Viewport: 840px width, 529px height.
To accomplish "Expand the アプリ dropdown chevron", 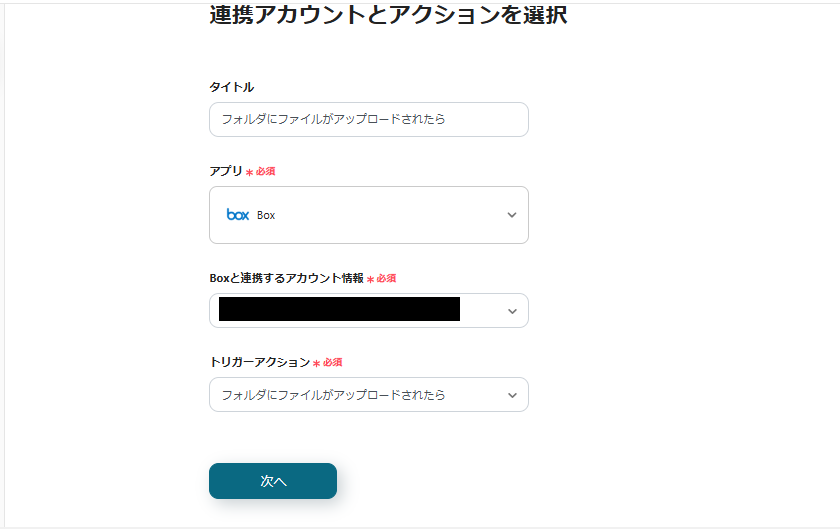I will (x=512, y=215).
